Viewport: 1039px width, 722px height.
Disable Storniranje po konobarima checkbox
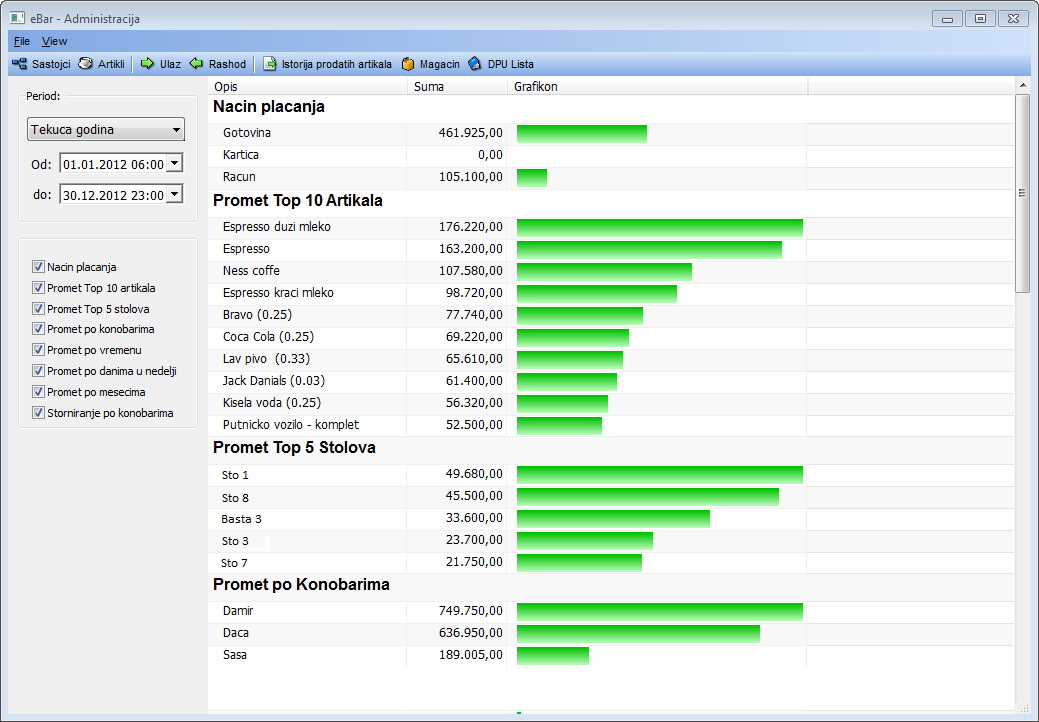point(38,413)
